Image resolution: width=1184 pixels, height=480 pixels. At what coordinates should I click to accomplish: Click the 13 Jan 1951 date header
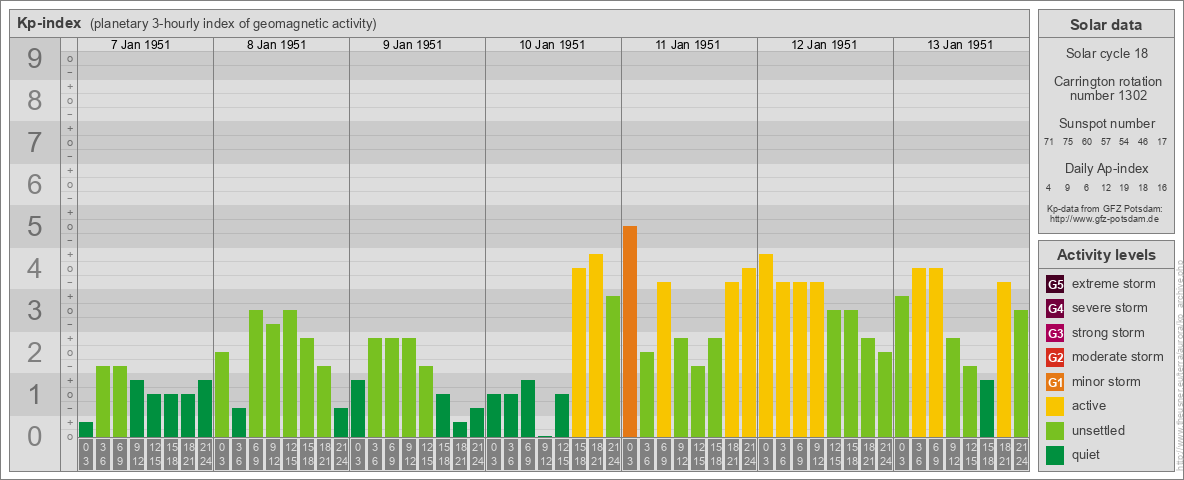960,45
